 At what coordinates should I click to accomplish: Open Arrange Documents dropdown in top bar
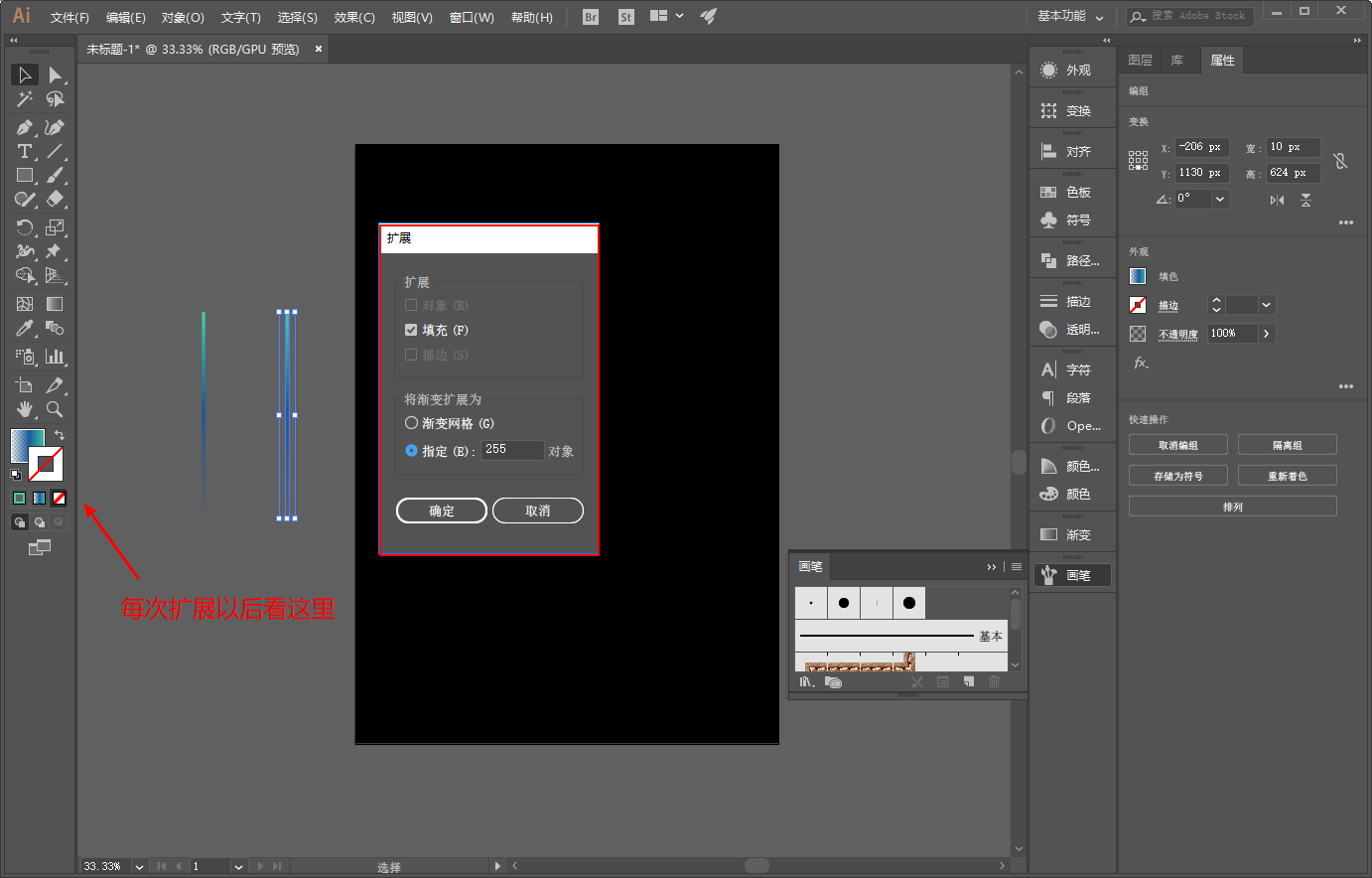[x=666, y=16]
